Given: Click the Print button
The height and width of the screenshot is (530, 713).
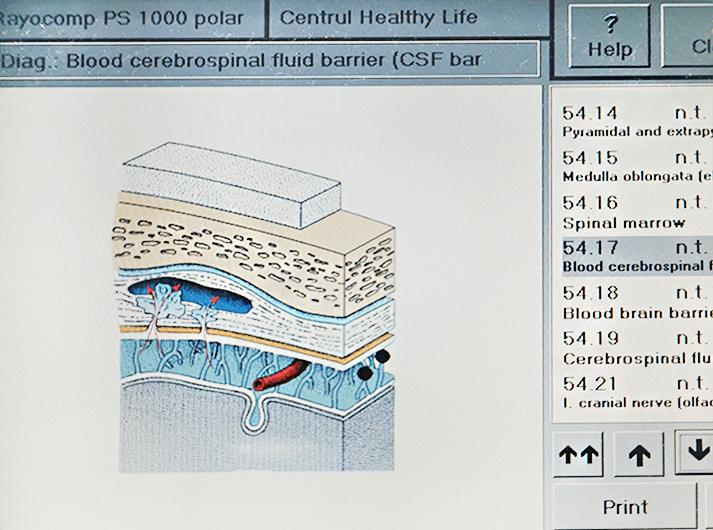Looking at the screenshot, I should point(624,507).
